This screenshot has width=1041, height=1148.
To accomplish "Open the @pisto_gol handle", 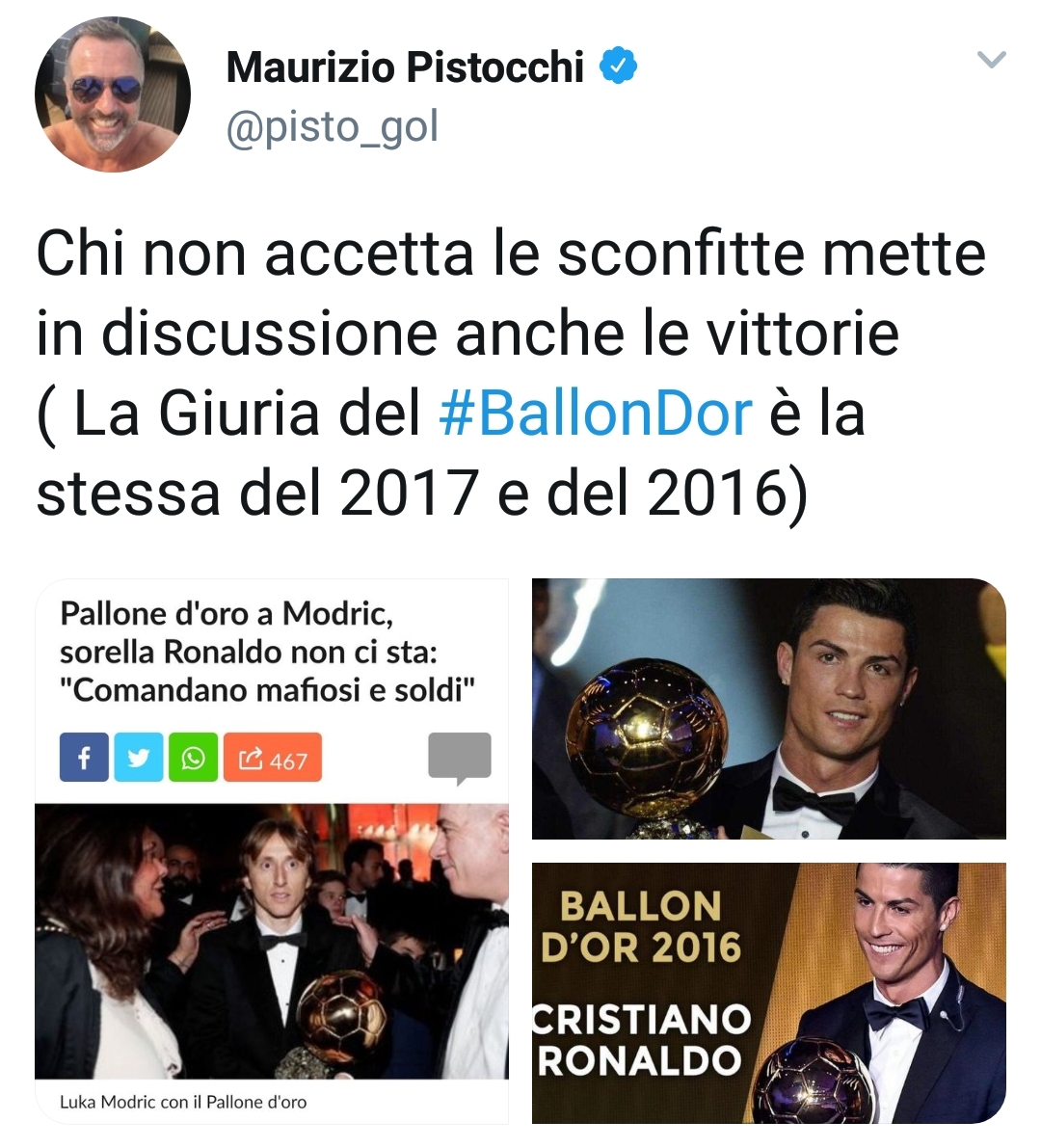I will [333, 126].
